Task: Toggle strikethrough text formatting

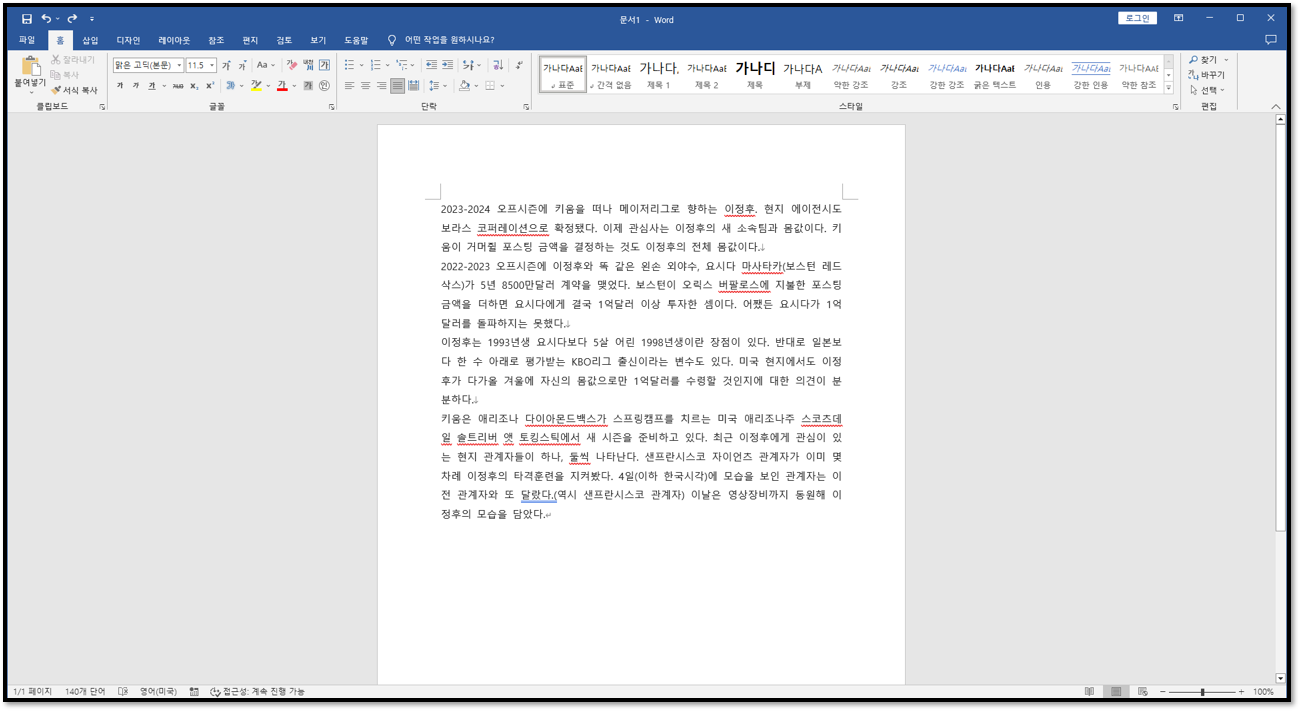Action: 178,86
